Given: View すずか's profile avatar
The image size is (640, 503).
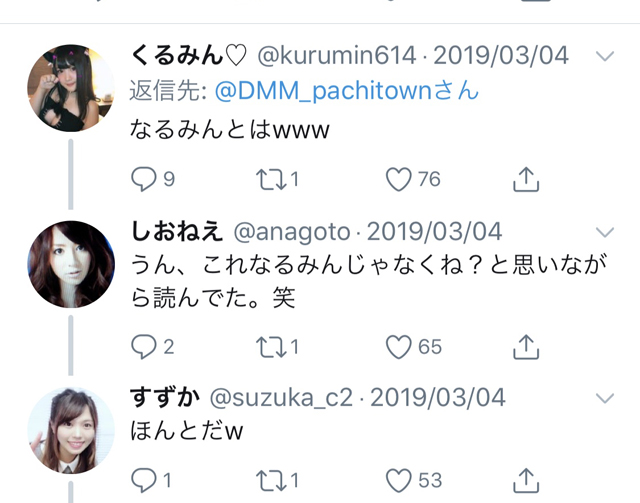Looking at the screenshot, I should coord(71,431).
